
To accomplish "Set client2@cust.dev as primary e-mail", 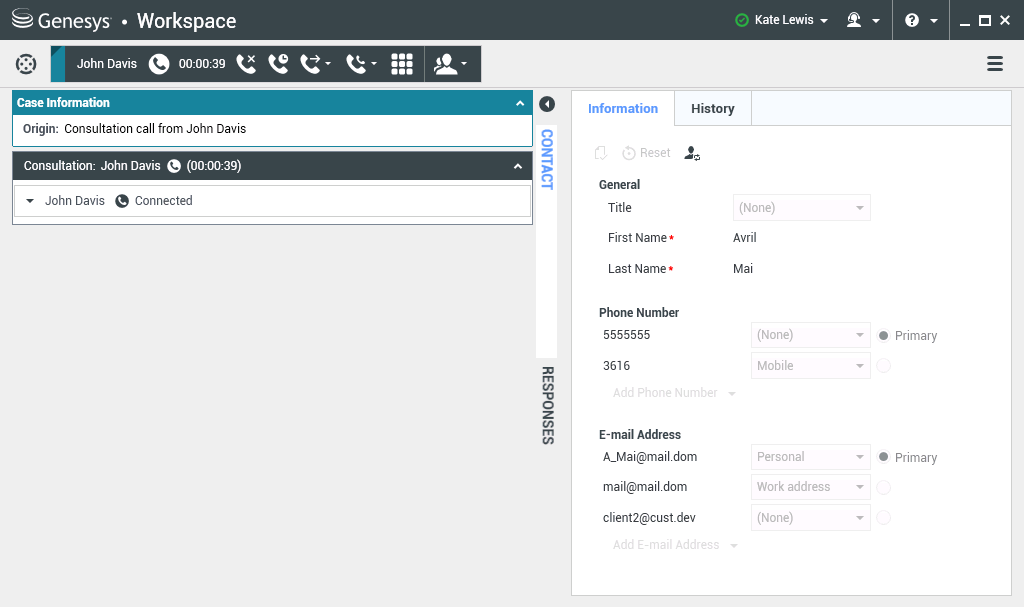I will click(883, 518).
